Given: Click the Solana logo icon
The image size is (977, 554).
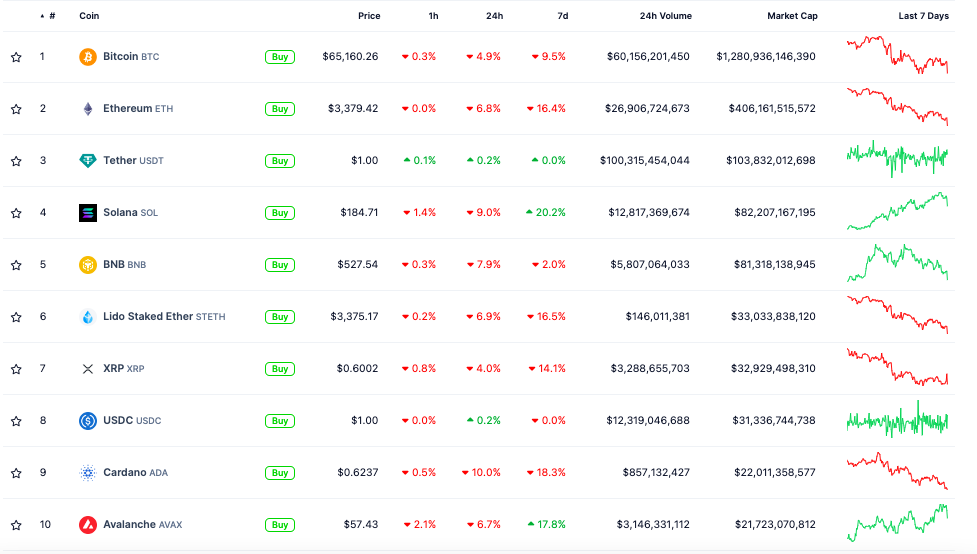Looking at the screenshot, I should [x=88, y=213].
